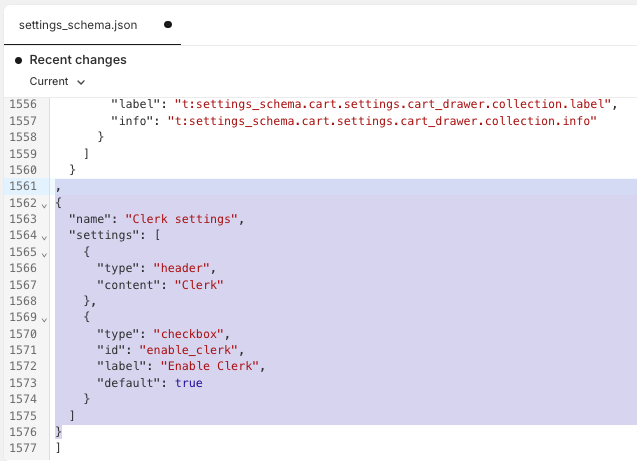Open the Current version dropdown
The height and width of the screenshot is (461, 637).
pyautogui.click(x=57, y=82)
